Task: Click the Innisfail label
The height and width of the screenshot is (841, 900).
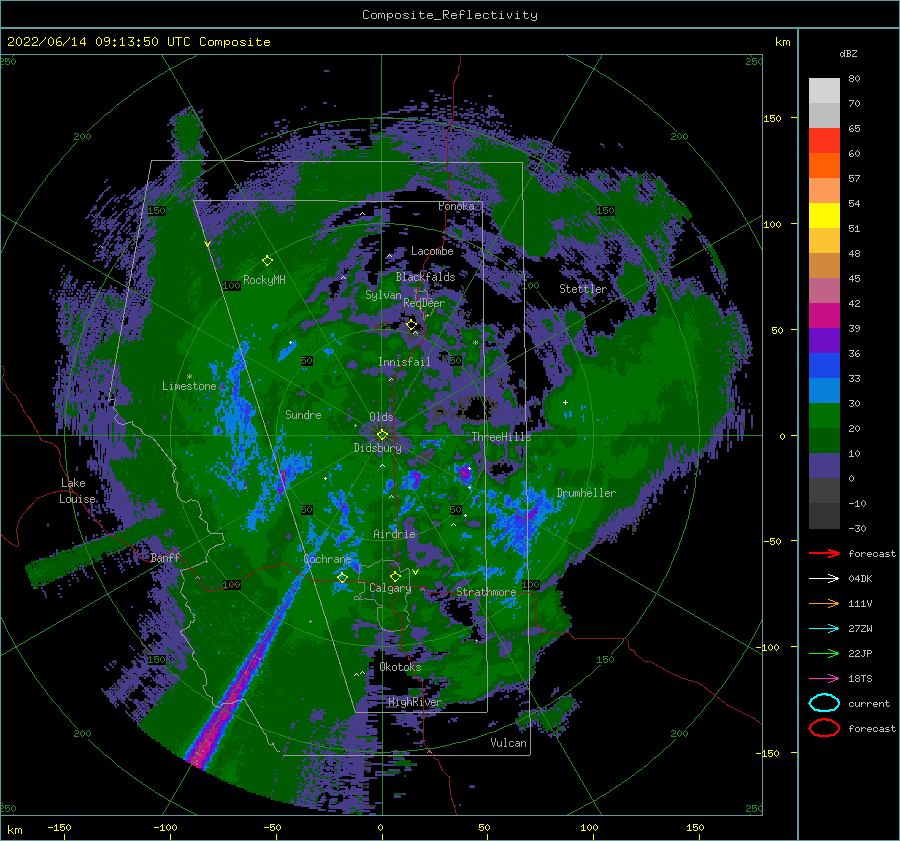Action: pyautogui.click(x=404, y=362)
